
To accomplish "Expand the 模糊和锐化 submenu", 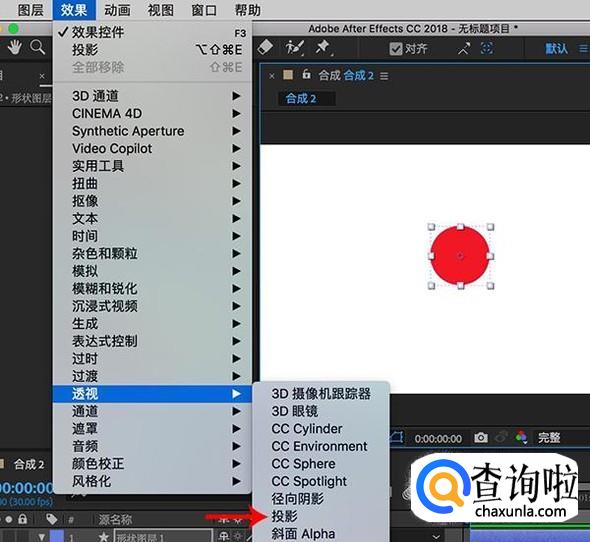I will tap(152, 288).
